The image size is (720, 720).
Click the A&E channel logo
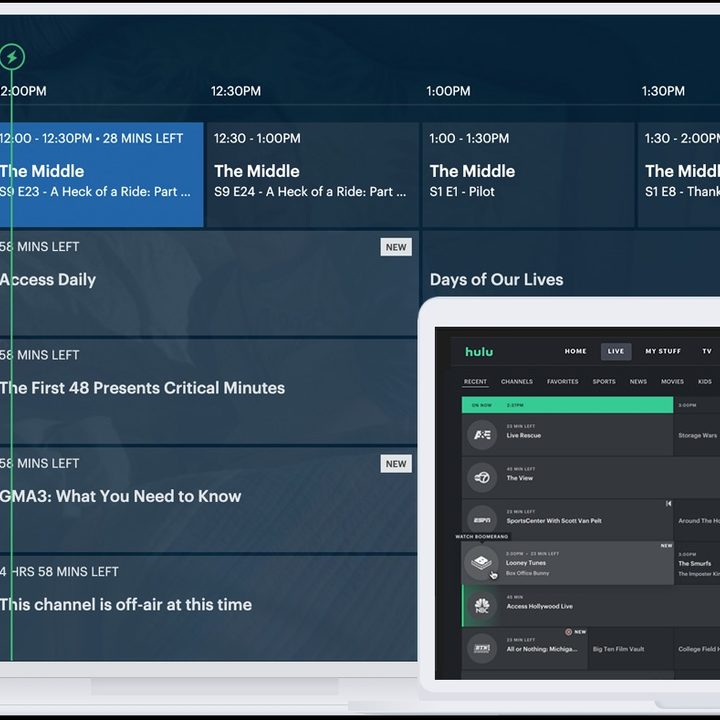point(482,434)
